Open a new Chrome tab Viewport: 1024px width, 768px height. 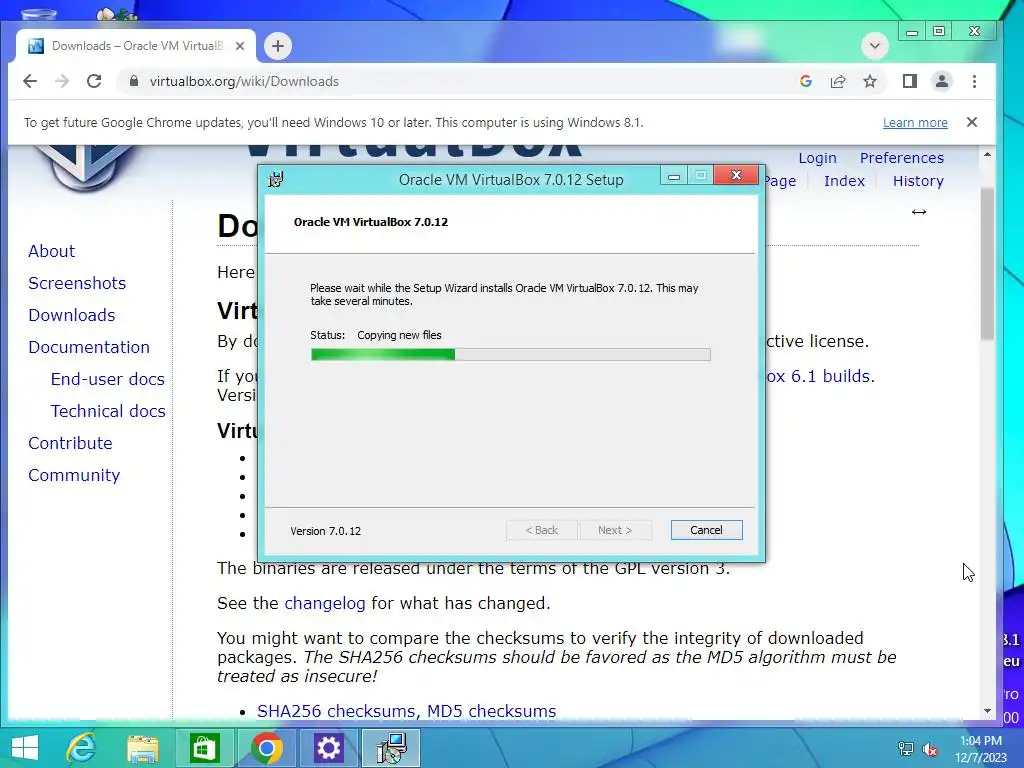point(278,46)
